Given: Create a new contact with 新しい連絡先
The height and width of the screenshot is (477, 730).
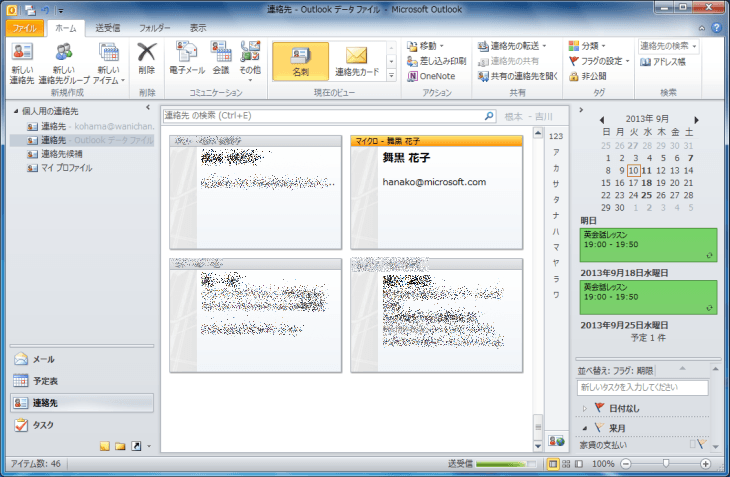Looking at the screenshot, I should pos(22,63).
